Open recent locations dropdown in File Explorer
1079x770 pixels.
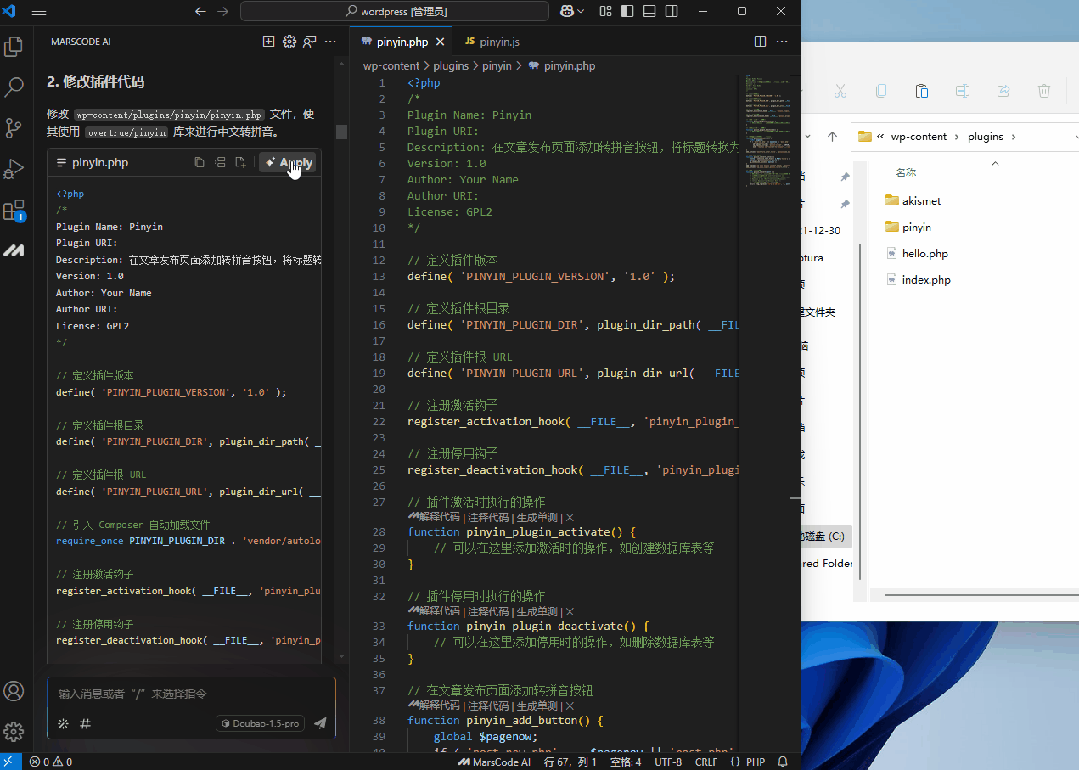(x=808, y=136)
